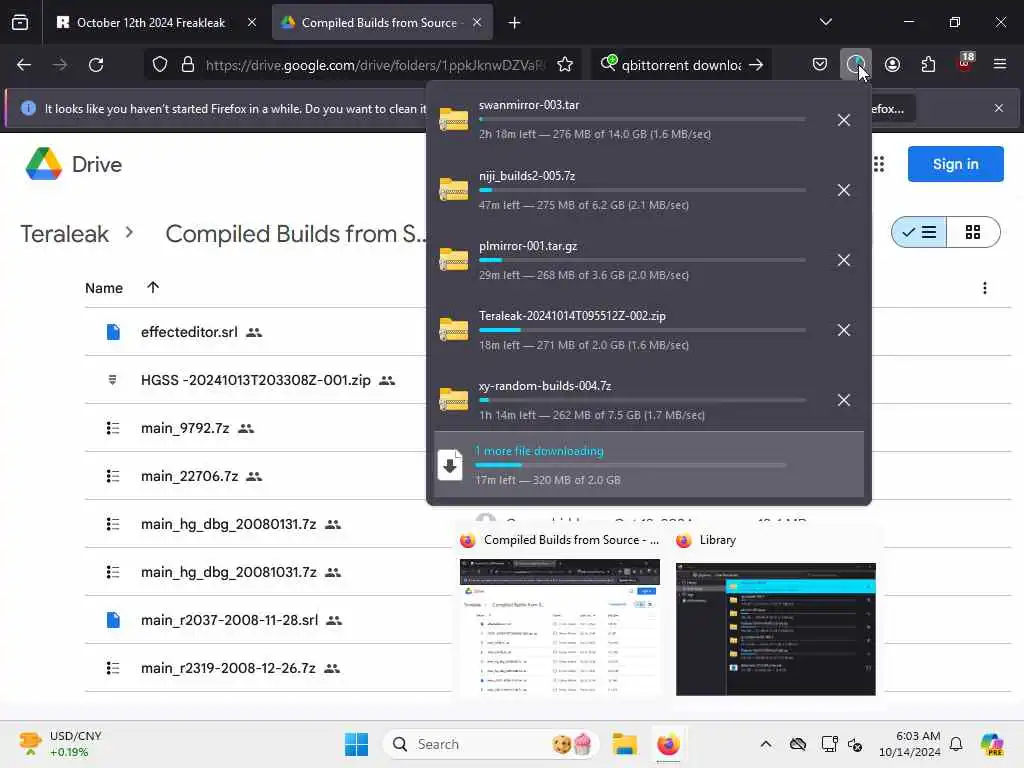Cancel Teraleak zip download
Screen dimensions: 1024x768
pos(844,330)
